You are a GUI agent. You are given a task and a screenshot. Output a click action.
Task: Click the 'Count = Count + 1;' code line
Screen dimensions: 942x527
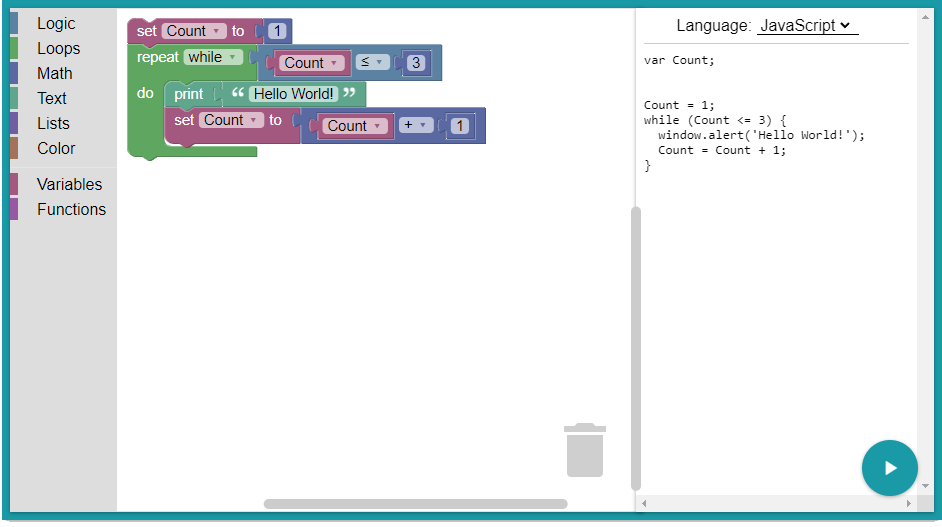pyautogui.click(x=722, y=150)
